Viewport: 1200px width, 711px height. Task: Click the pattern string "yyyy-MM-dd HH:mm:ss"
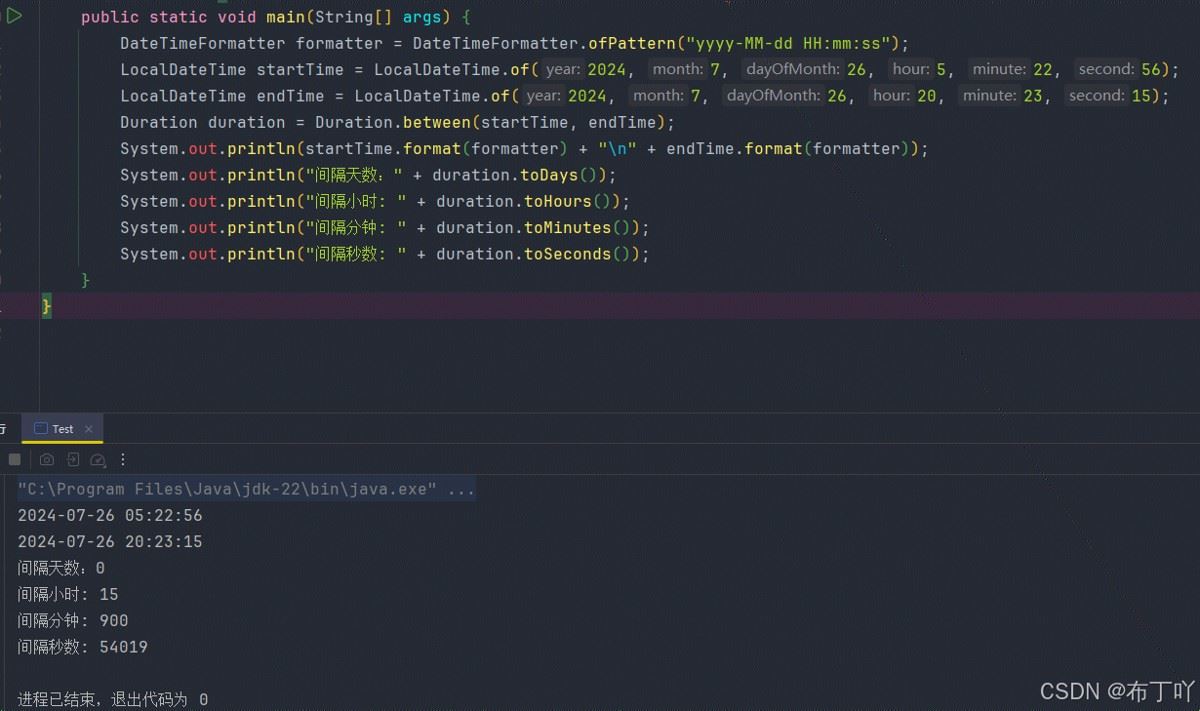click(x=787, y=43)
